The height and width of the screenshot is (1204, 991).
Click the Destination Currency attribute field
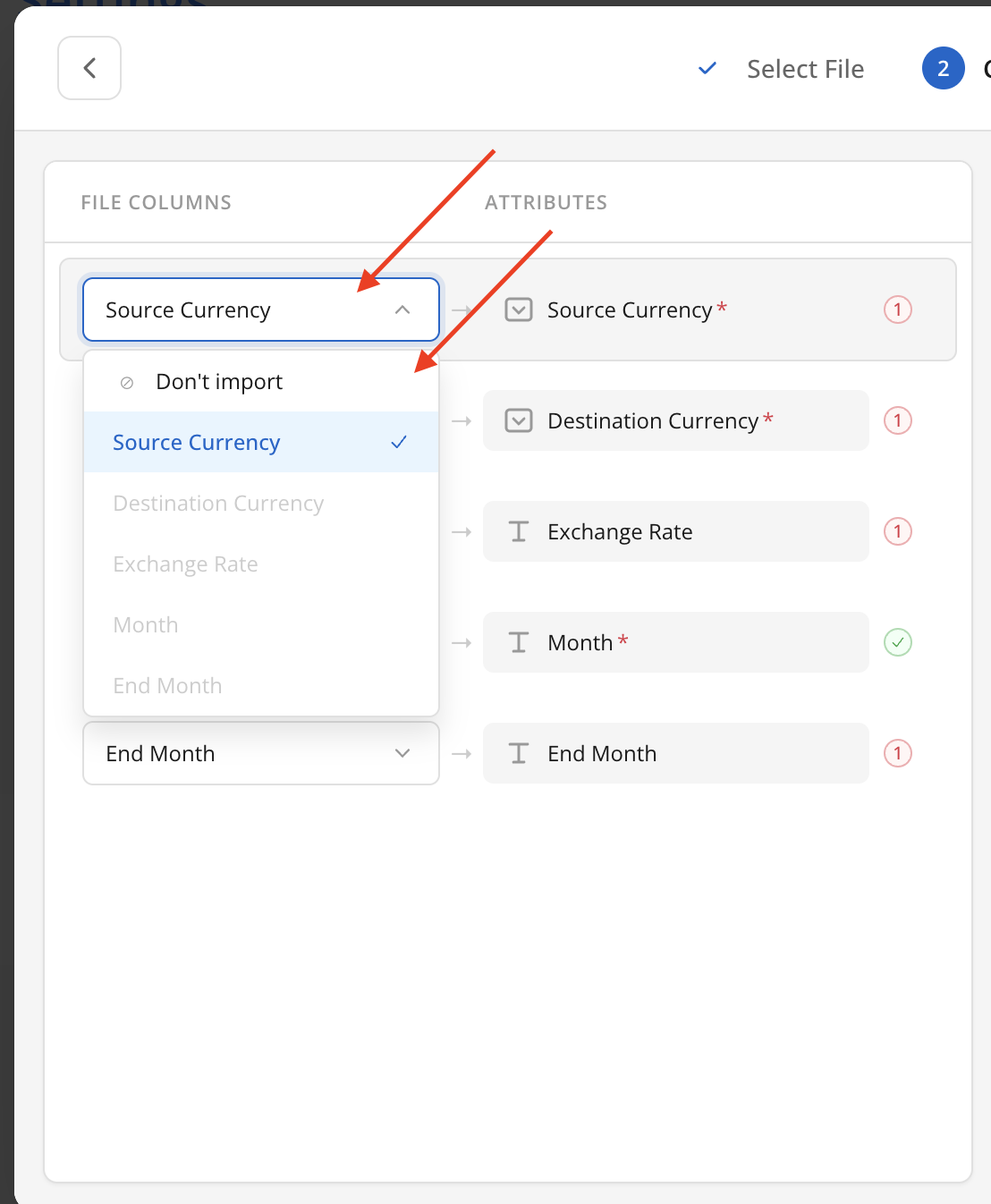(x=676, y=420)
